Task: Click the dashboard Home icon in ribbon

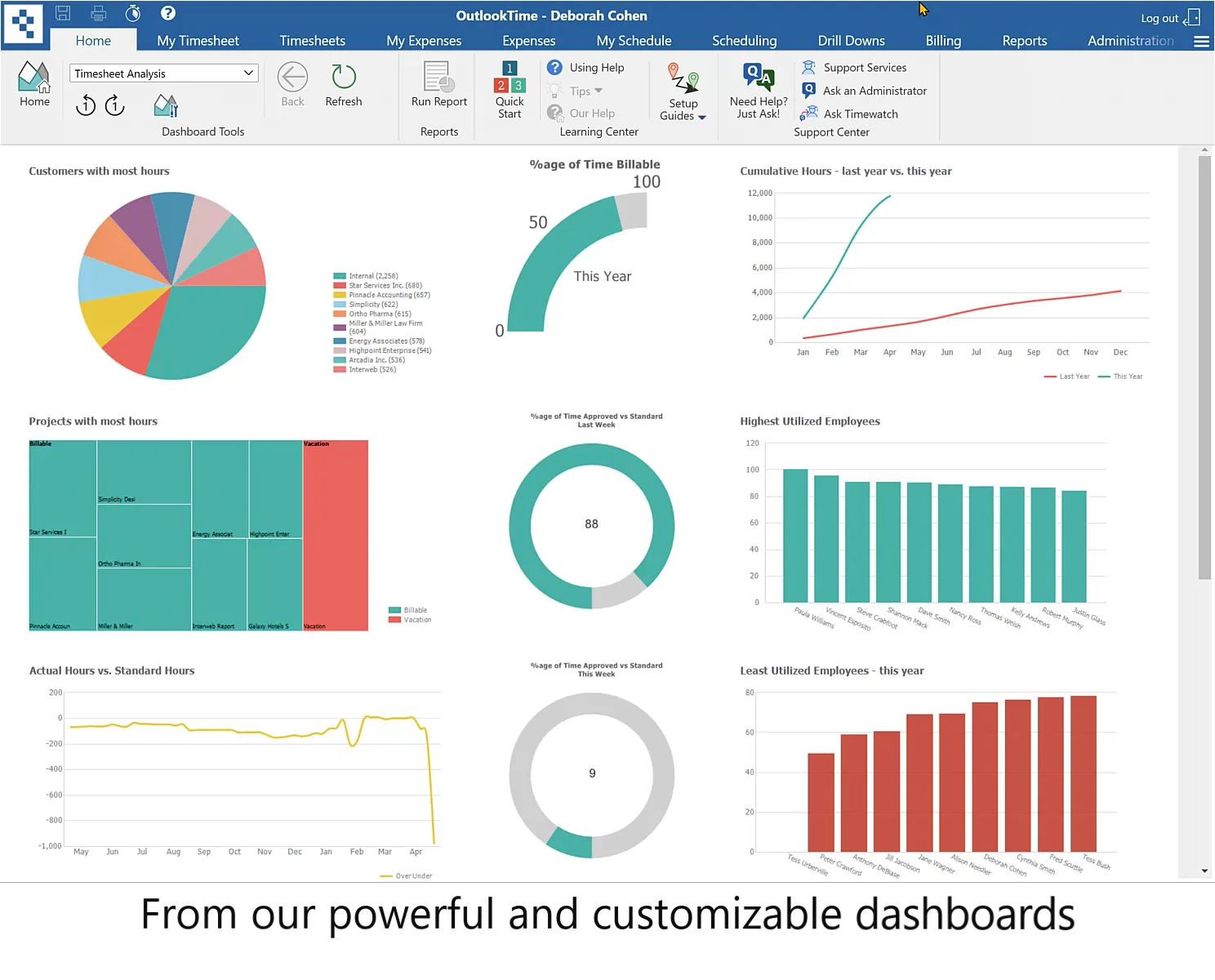Action: coord(34,84)
